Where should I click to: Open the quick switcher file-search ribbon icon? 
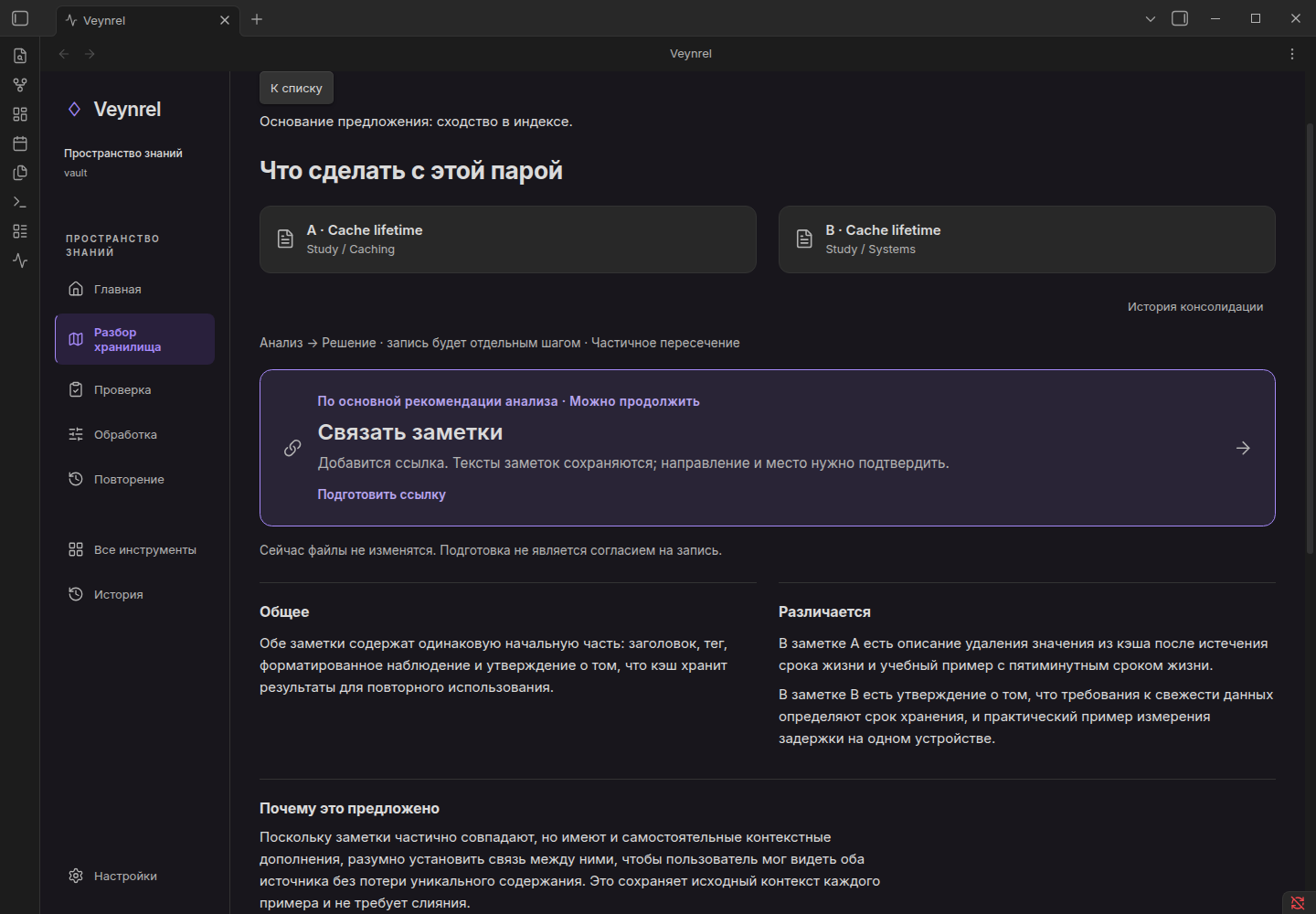point(20,56)
